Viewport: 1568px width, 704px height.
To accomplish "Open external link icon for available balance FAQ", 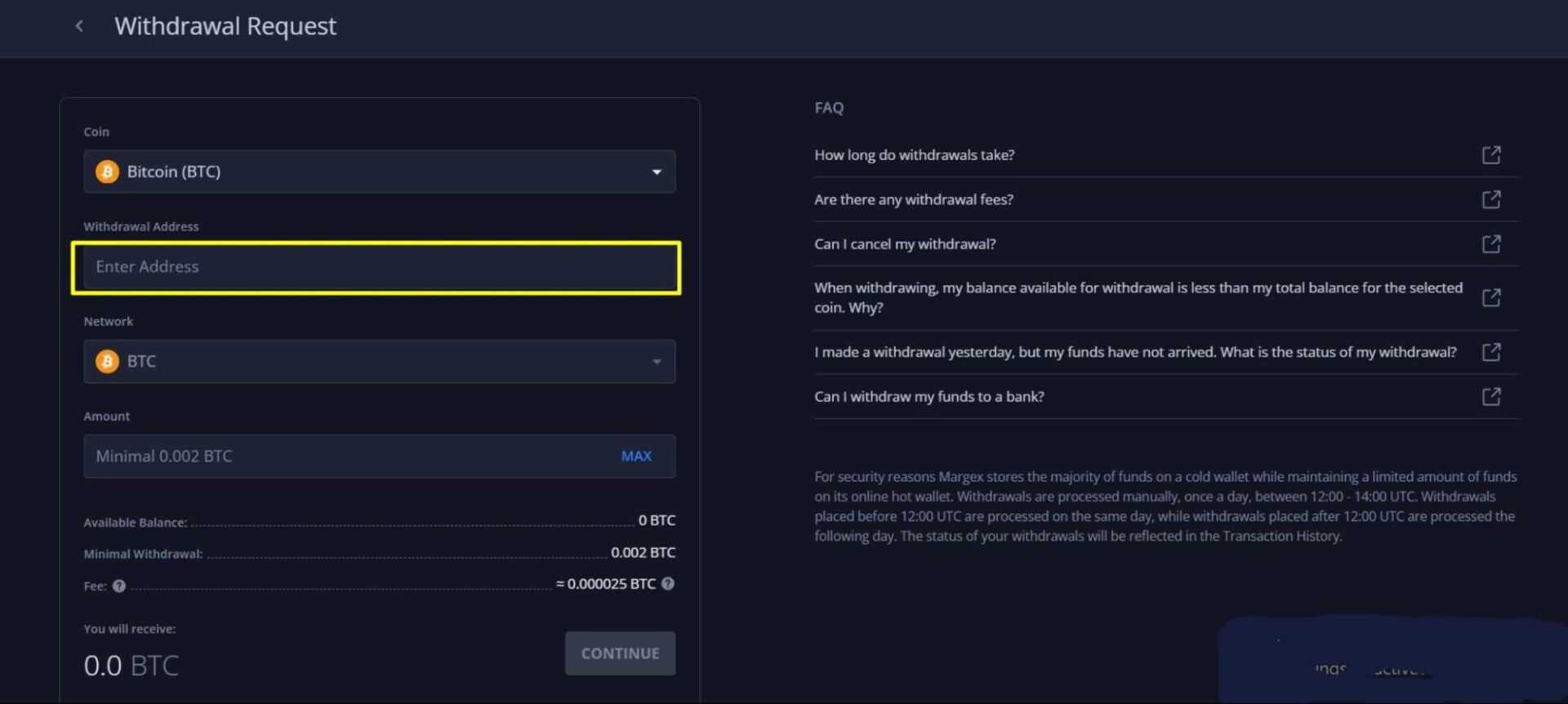I will pos(1491,297).
